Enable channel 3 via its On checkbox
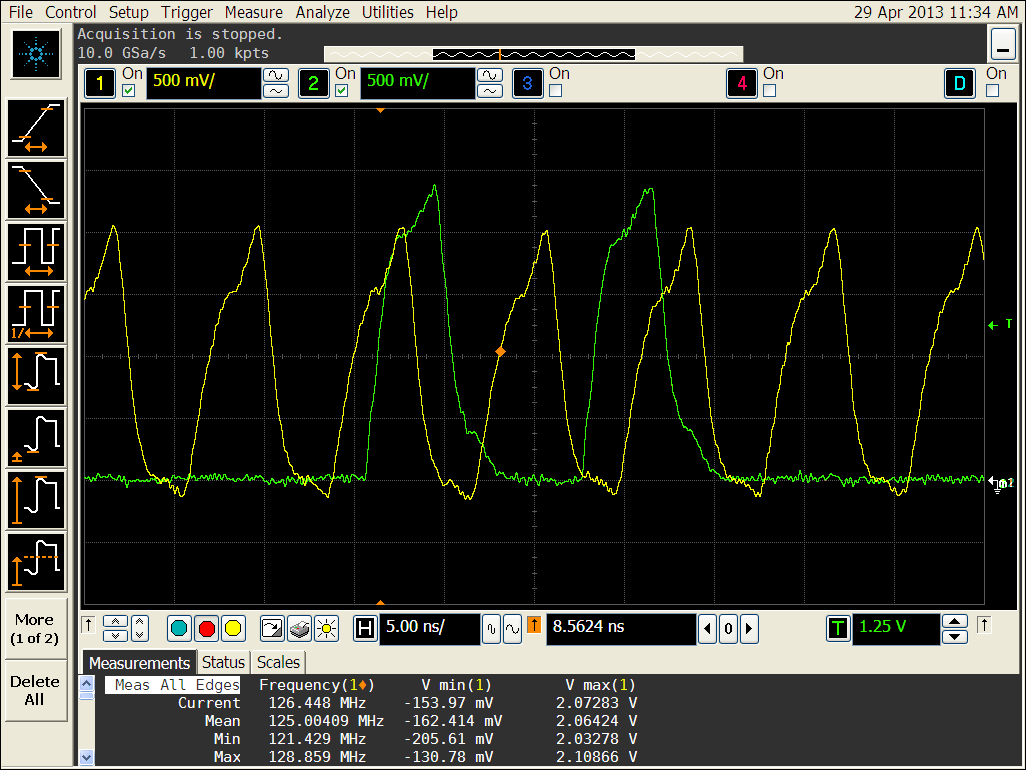Screen dimensions: 1026x770 [554, 90]
